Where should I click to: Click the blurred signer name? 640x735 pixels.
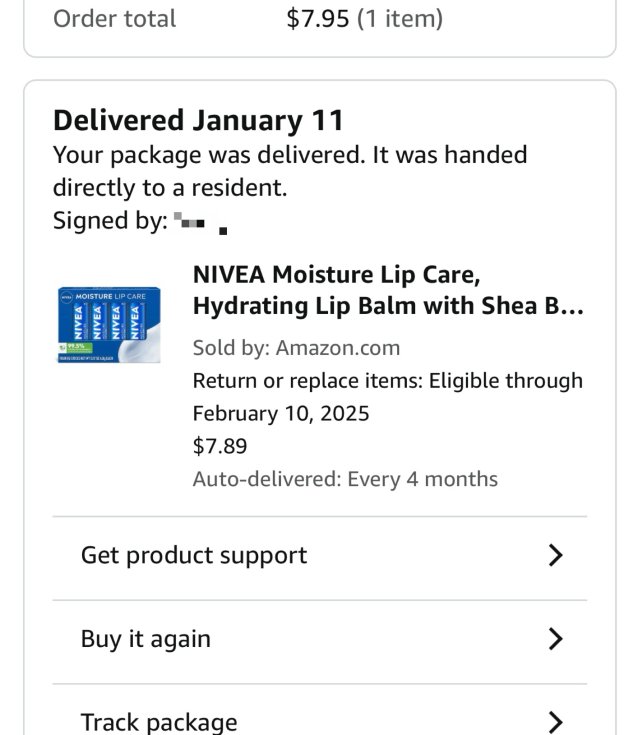198,222
